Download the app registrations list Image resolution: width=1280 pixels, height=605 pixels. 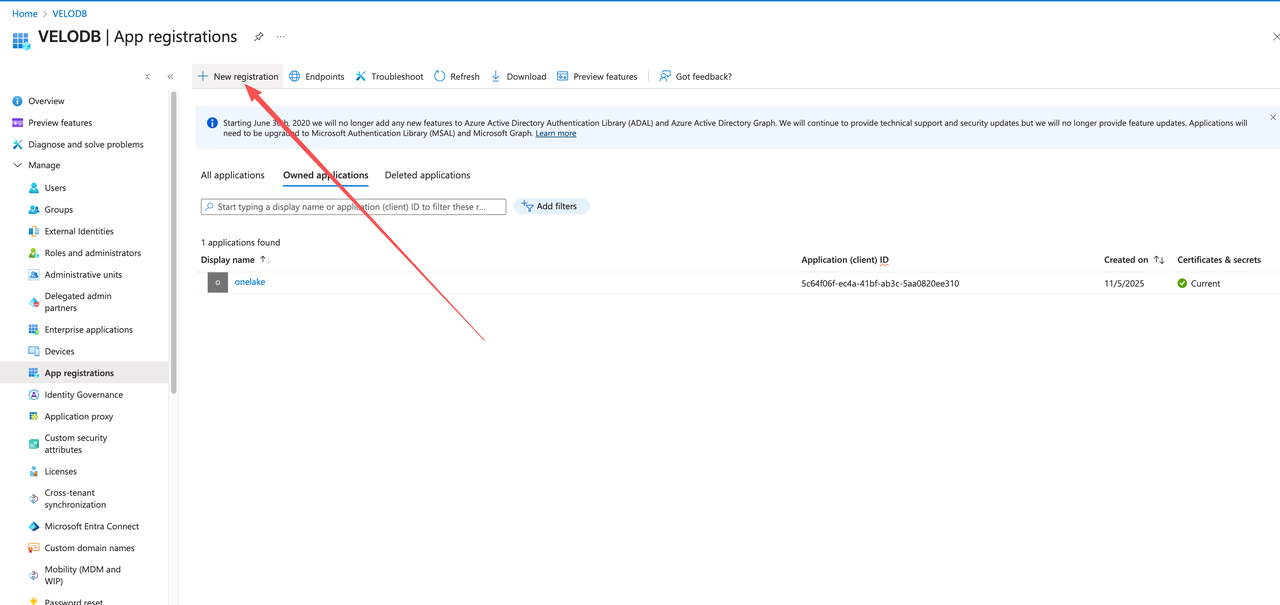pyautogui.click(x=518, y=76)
